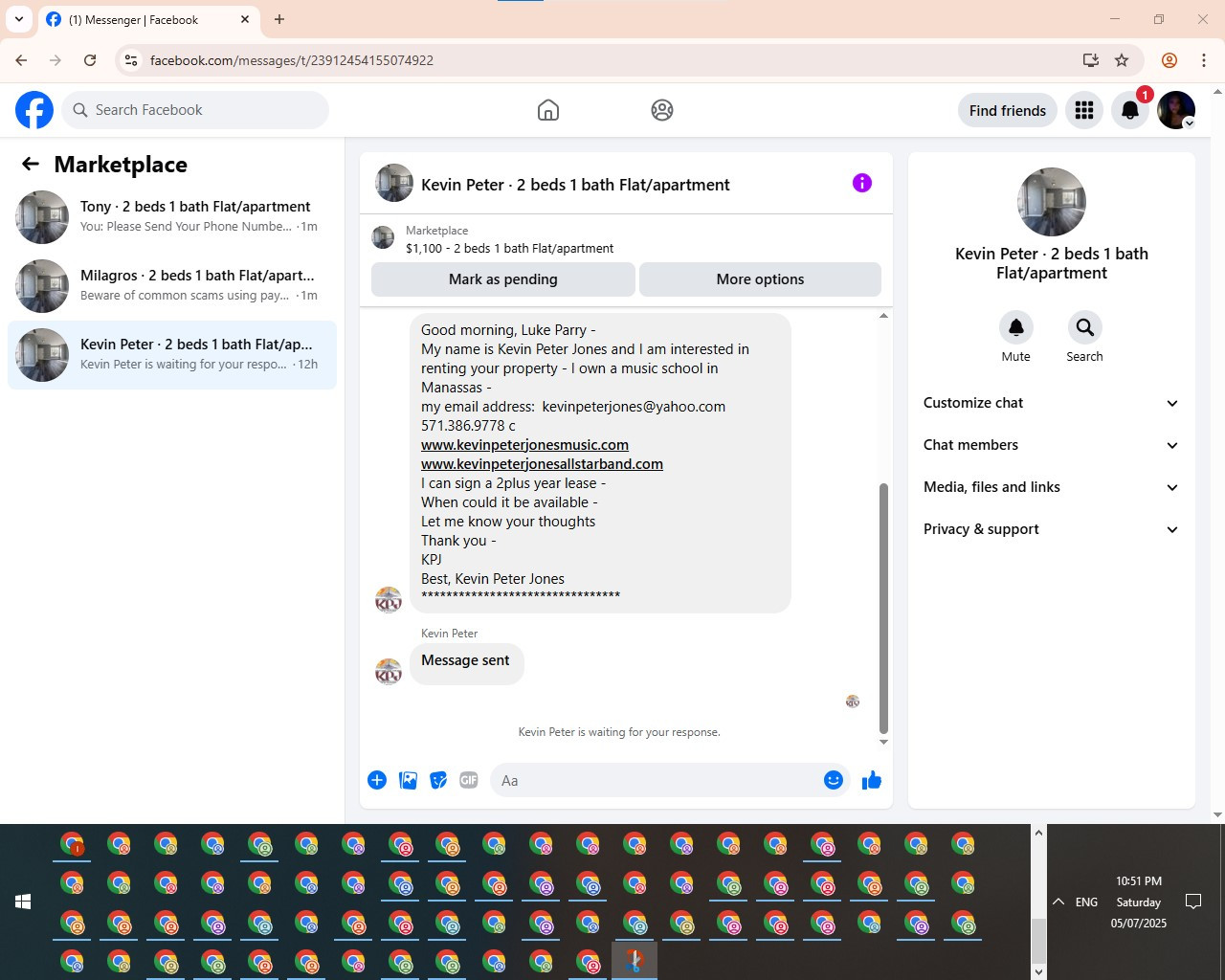This screenshot has width=1225, height=980.
Task: Click the Facebook logo home icon
Action: (34, 110)
